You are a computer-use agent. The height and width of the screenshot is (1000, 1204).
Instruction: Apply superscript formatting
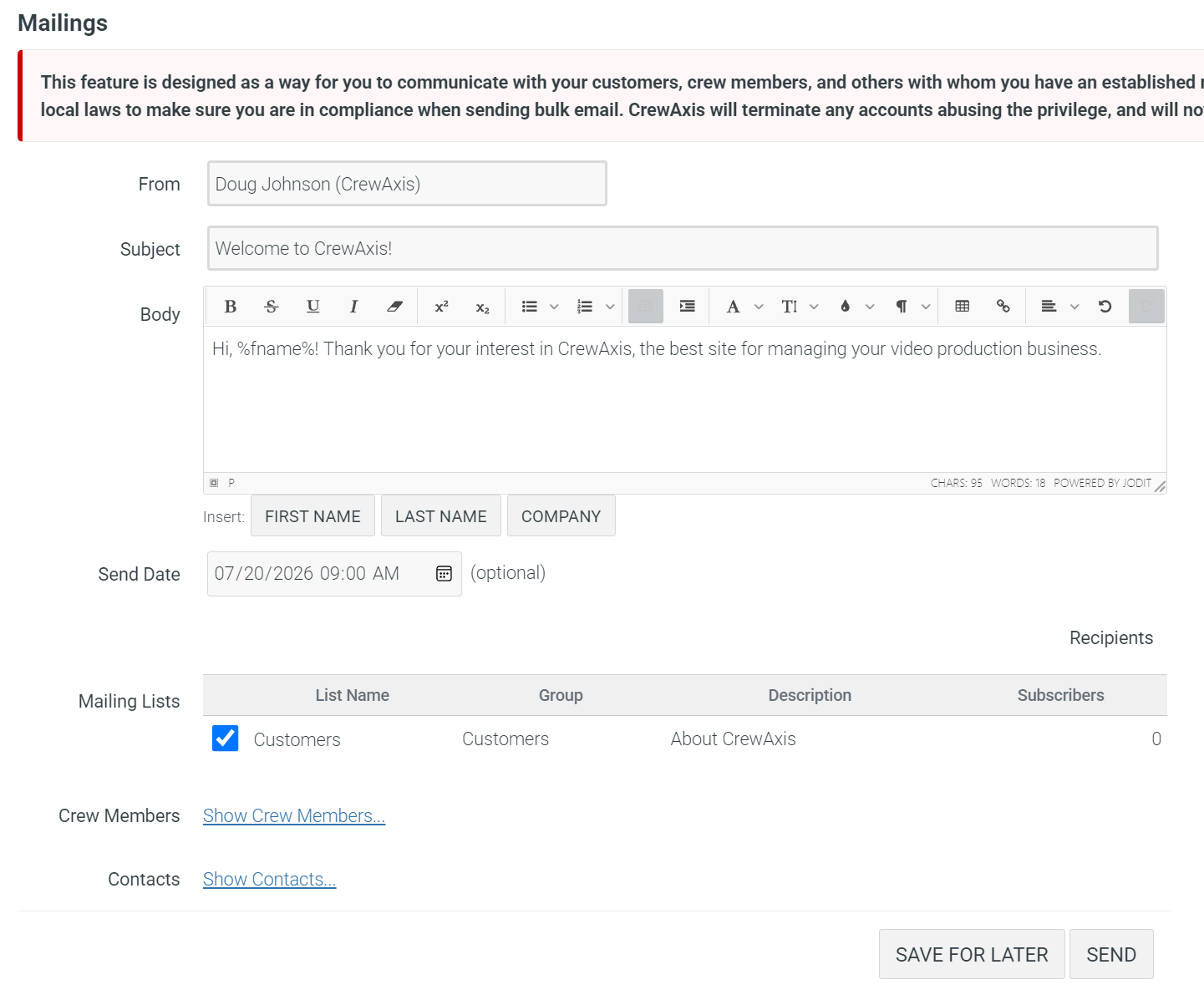(442, 307)
